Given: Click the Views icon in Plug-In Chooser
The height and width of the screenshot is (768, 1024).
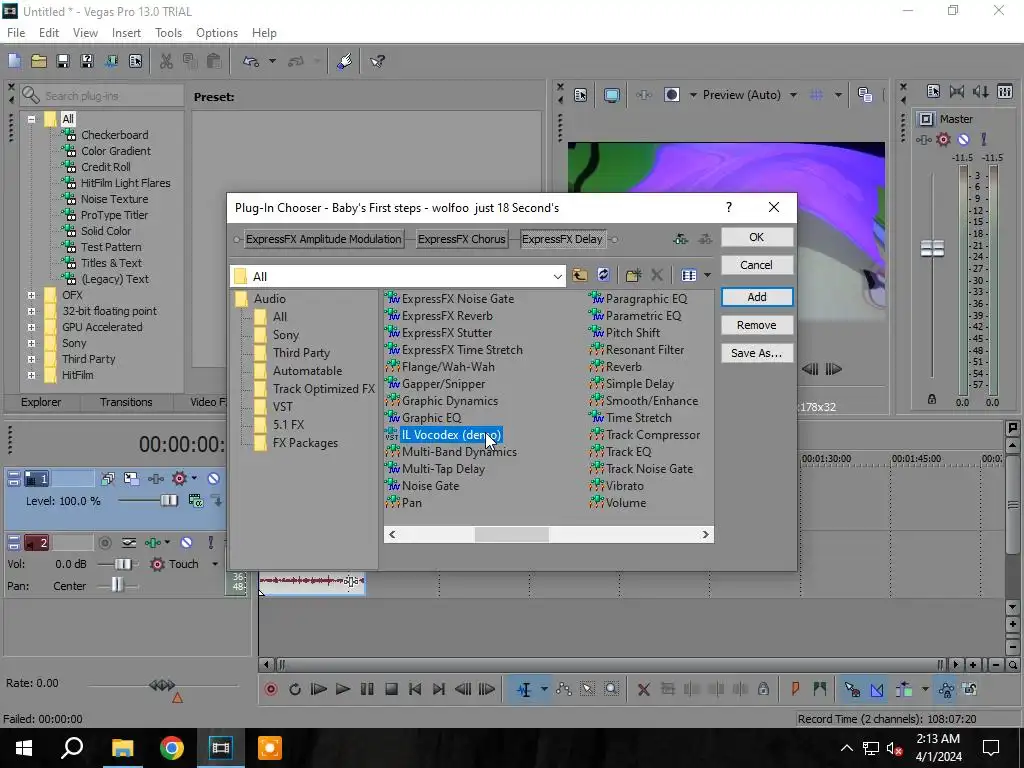Looking at the screenshot, I should pyautogui.click(x=689, y=276).
